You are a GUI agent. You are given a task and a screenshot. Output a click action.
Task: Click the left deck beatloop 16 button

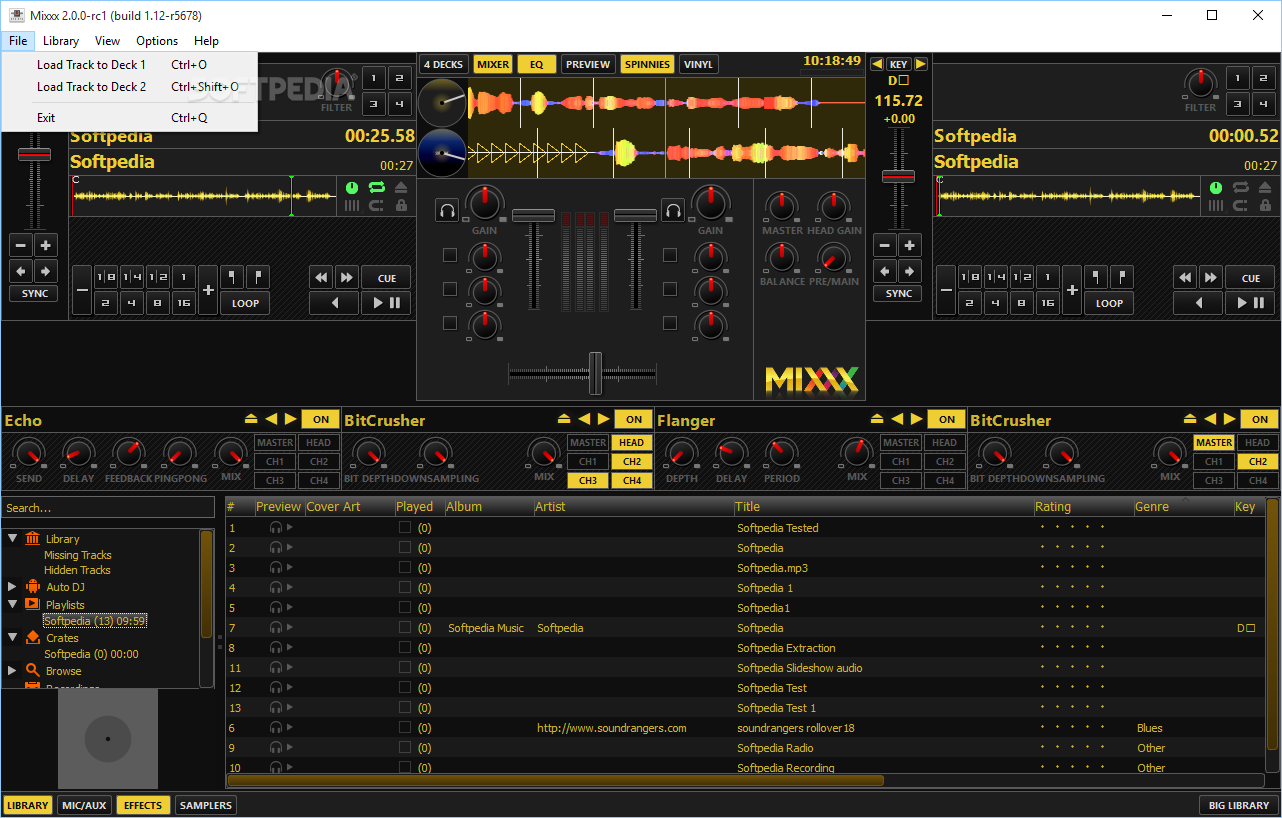(183, 303)
